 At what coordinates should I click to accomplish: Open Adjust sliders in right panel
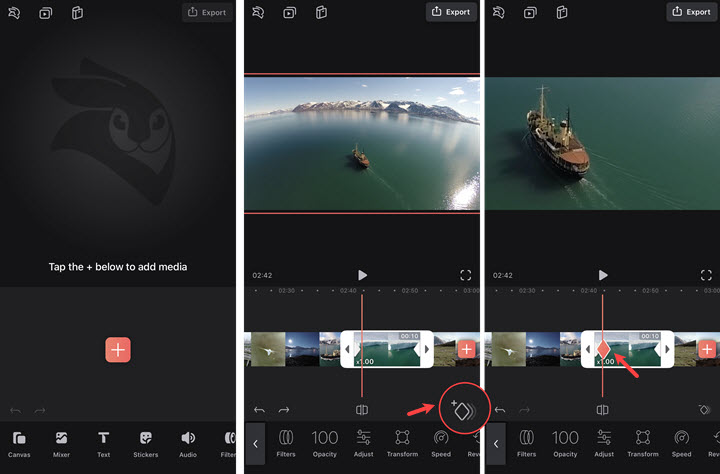(604, 444)
